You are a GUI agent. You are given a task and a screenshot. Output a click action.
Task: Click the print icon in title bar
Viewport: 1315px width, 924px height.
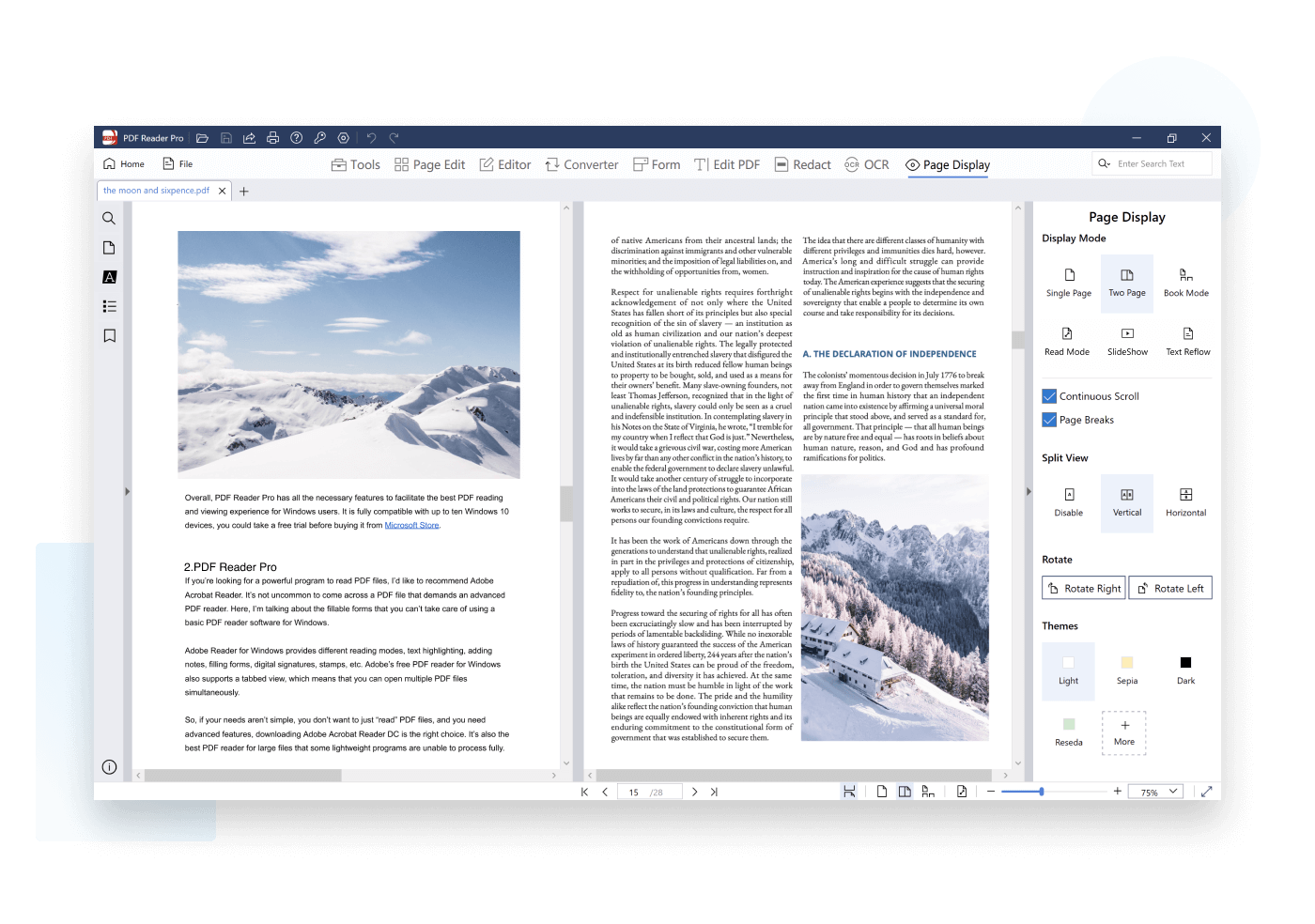(272, 138)
